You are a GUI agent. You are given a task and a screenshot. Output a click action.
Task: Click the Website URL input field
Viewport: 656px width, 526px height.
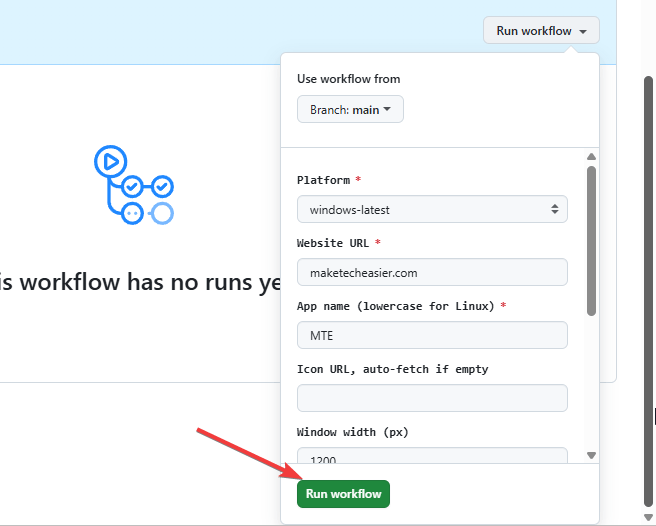[x=432, y=272]
